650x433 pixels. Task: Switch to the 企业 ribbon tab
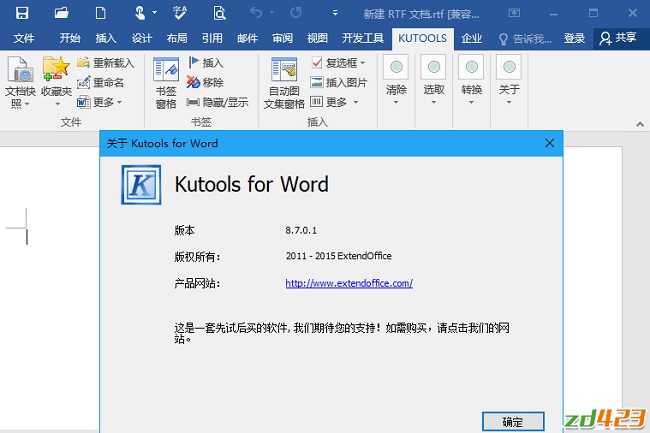[471, 38]
